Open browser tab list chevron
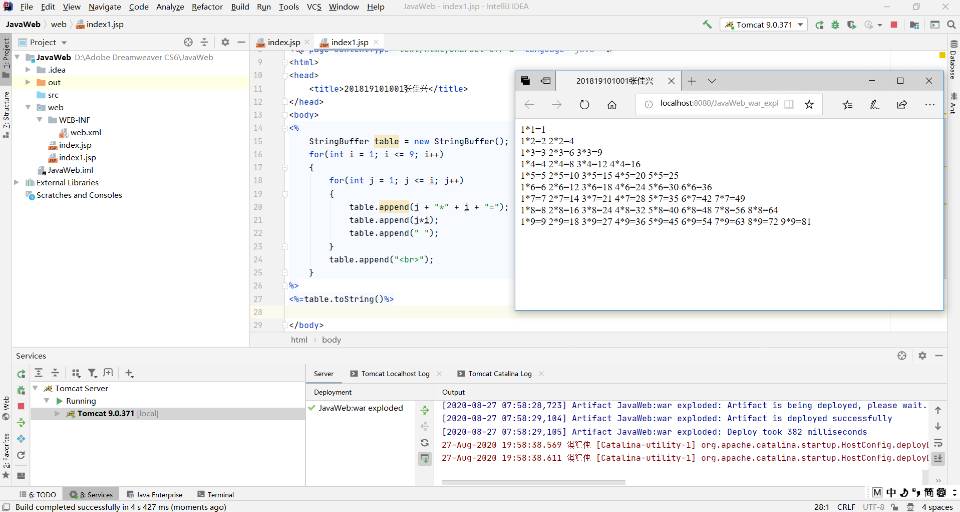The image size is (960, 512). [711, 81]
